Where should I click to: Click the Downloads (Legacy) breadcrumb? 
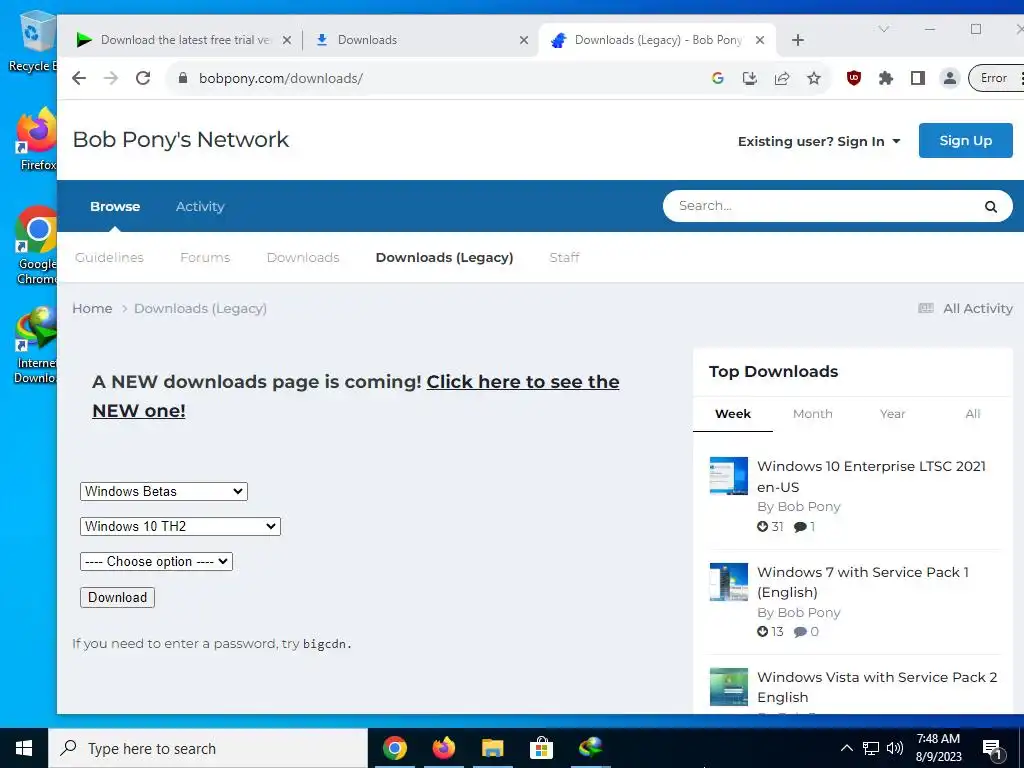[200, 308]
